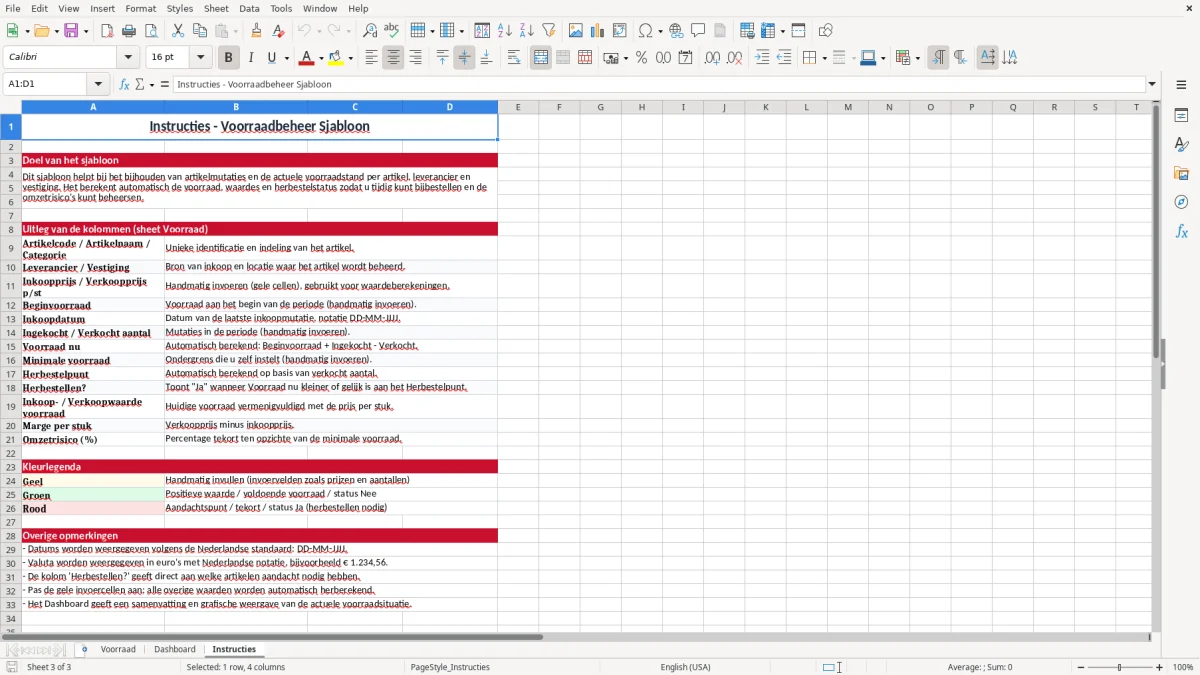
Task: Click inside the formula input line
Action: coord(659,85)
